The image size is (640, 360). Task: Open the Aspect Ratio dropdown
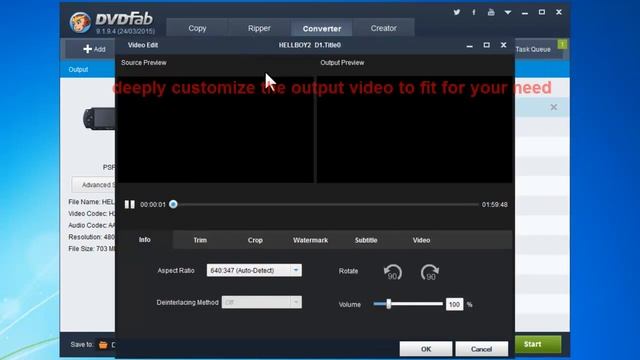pyautogui.click(x=254, y=270)
